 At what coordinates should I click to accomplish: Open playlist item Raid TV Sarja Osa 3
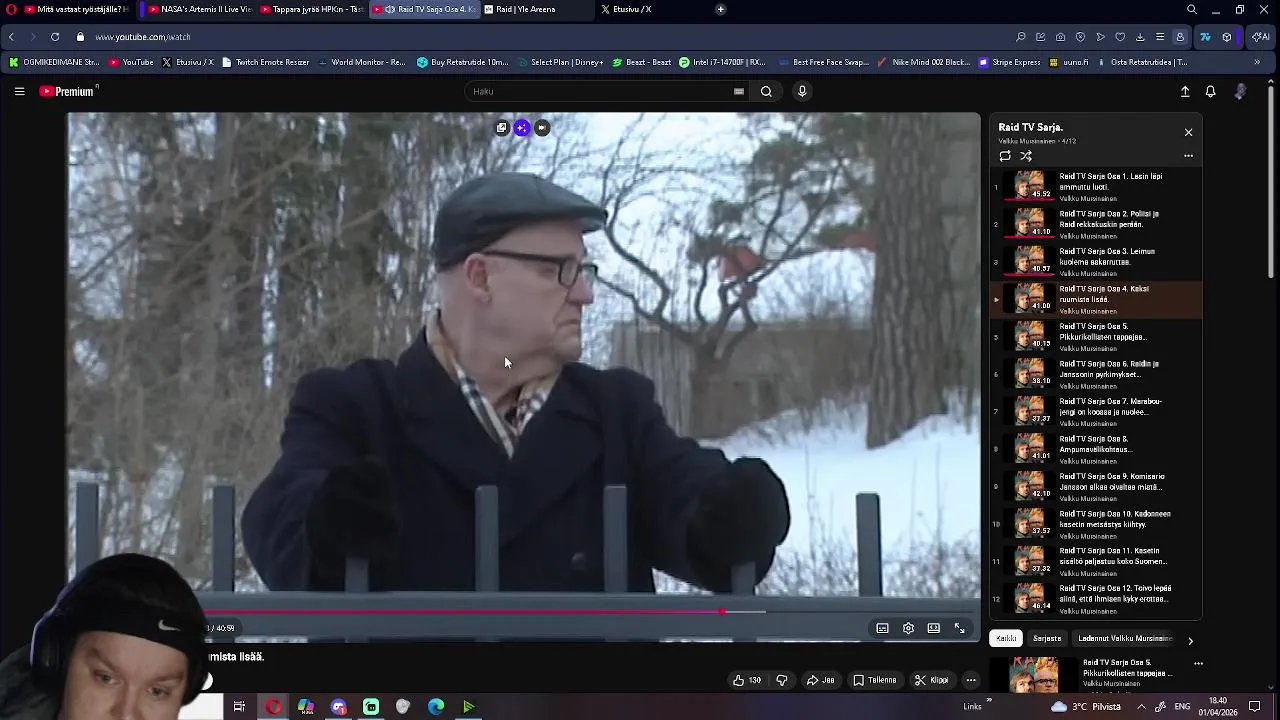coord(1096,261)
